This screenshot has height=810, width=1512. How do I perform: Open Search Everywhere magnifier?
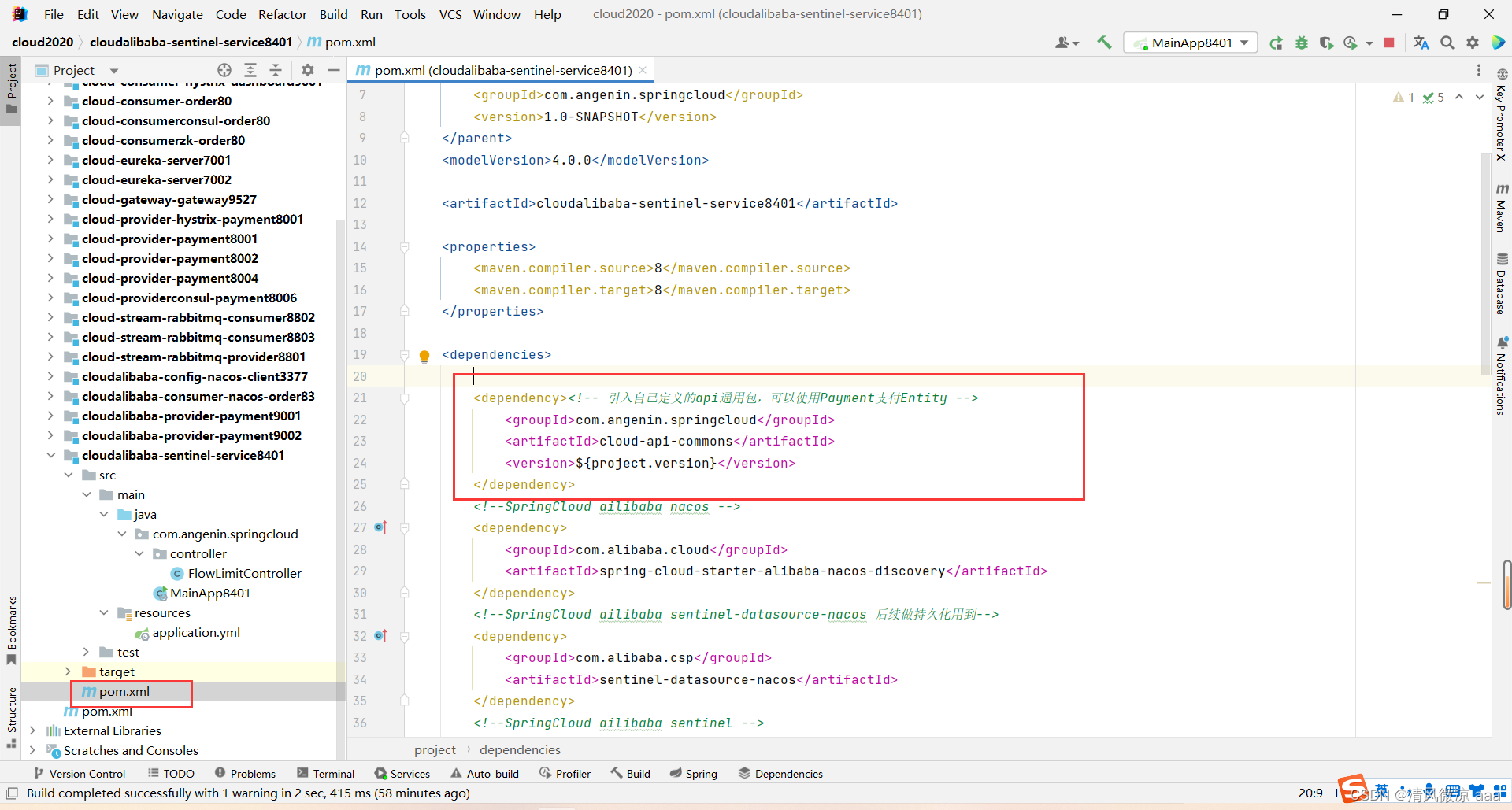click(x=1447, y=43)
